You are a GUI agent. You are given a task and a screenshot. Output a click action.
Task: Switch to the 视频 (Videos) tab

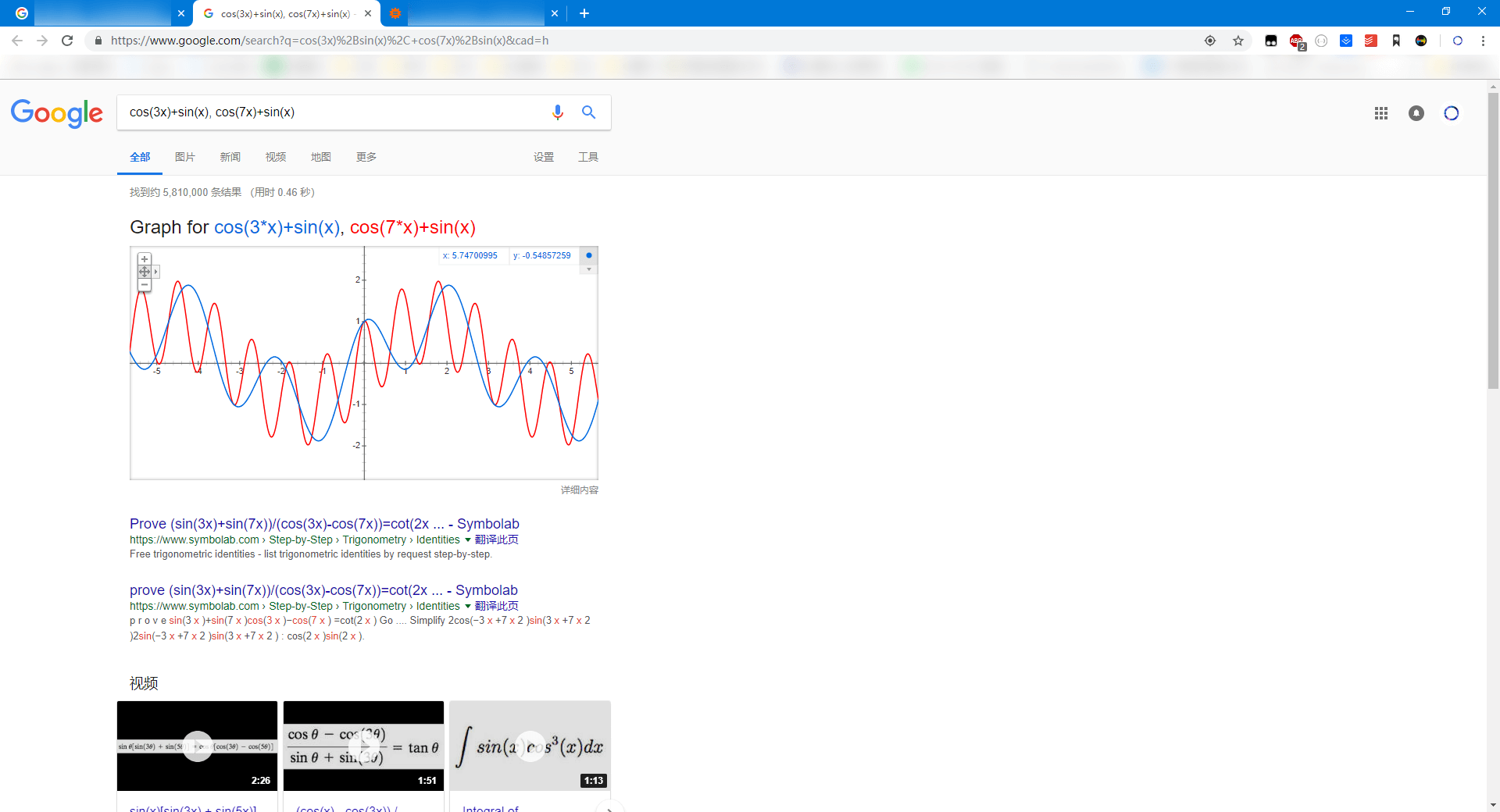click(x=275, y=157)
